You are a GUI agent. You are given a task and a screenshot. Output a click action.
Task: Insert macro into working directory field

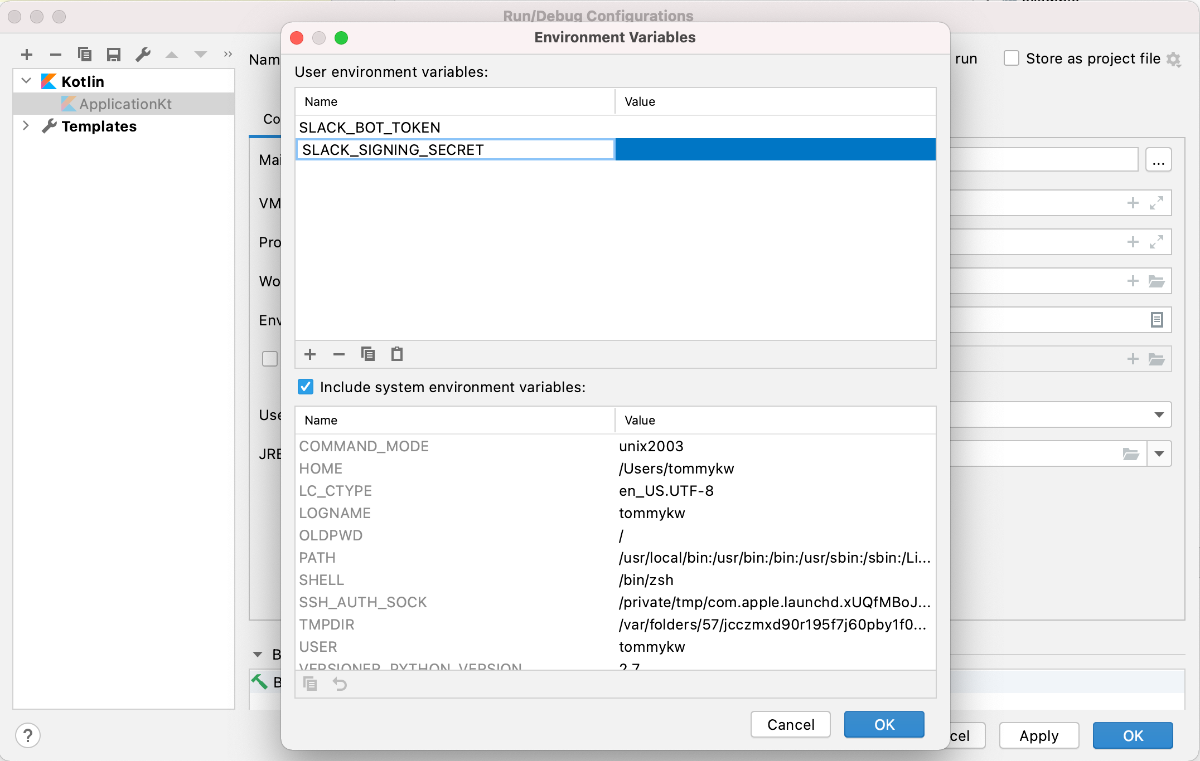[1133, 281]
